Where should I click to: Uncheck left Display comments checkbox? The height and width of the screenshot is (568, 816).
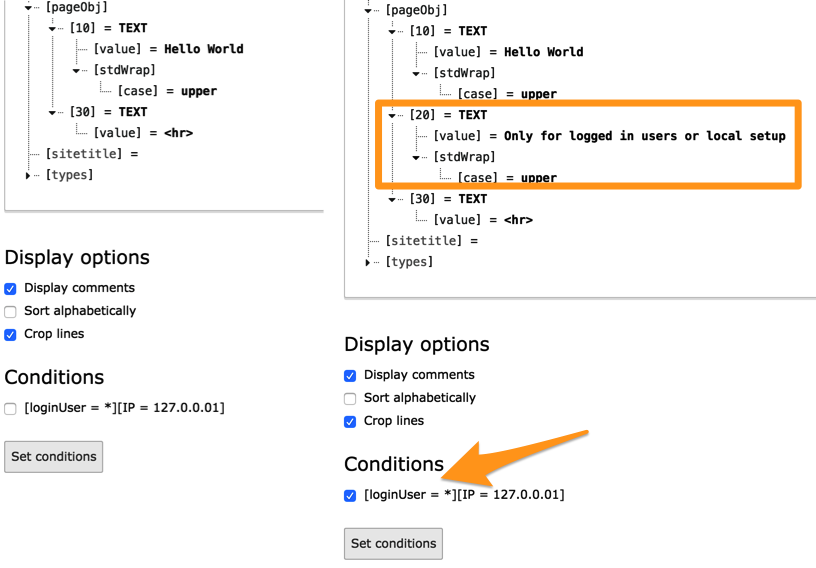tap(11, 288)
